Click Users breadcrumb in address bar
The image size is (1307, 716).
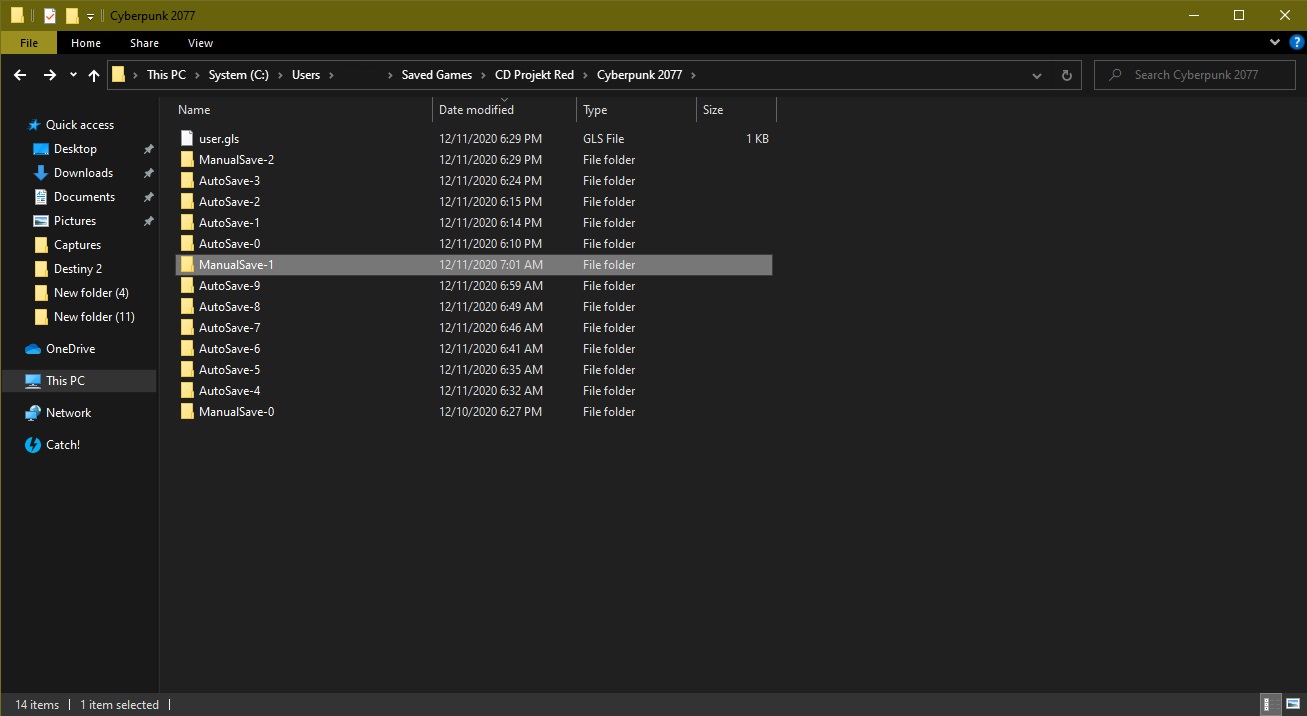click(306, 75)
